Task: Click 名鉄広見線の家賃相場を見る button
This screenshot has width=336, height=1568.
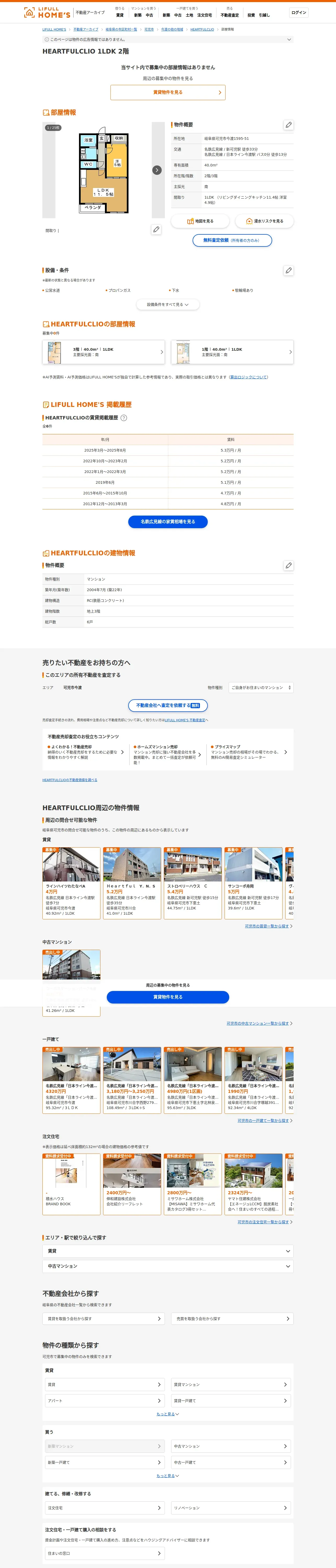Action: (x=168, y=522)
